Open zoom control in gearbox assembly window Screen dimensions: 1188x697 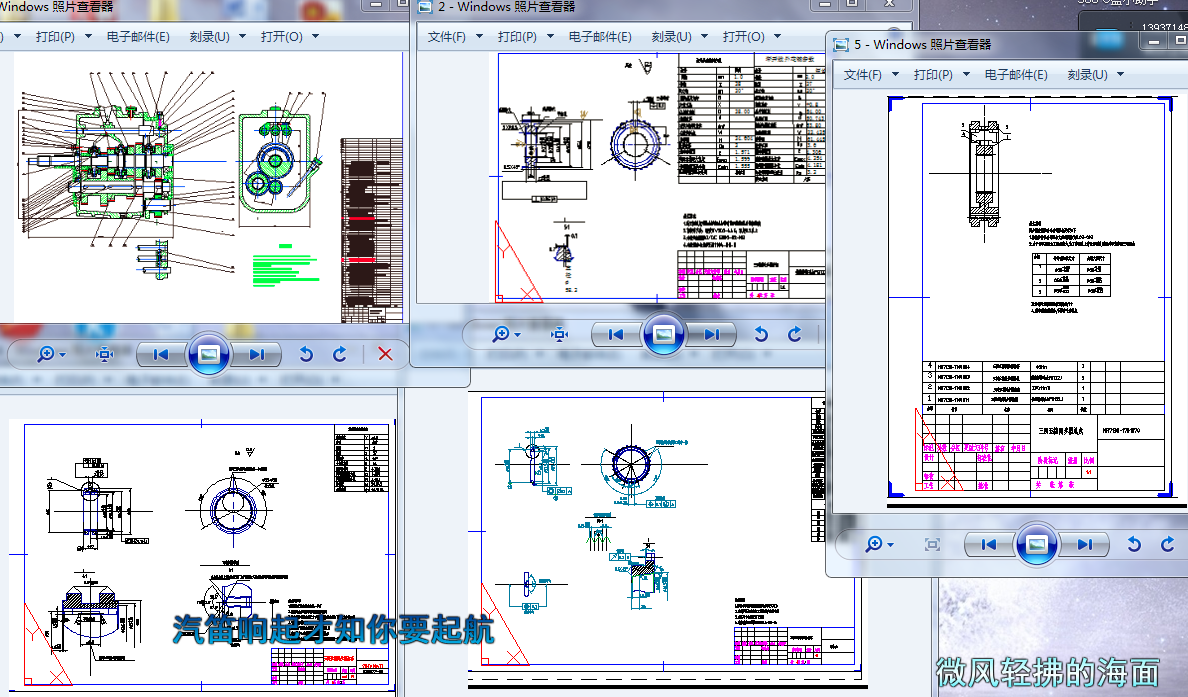coord(52,354)
